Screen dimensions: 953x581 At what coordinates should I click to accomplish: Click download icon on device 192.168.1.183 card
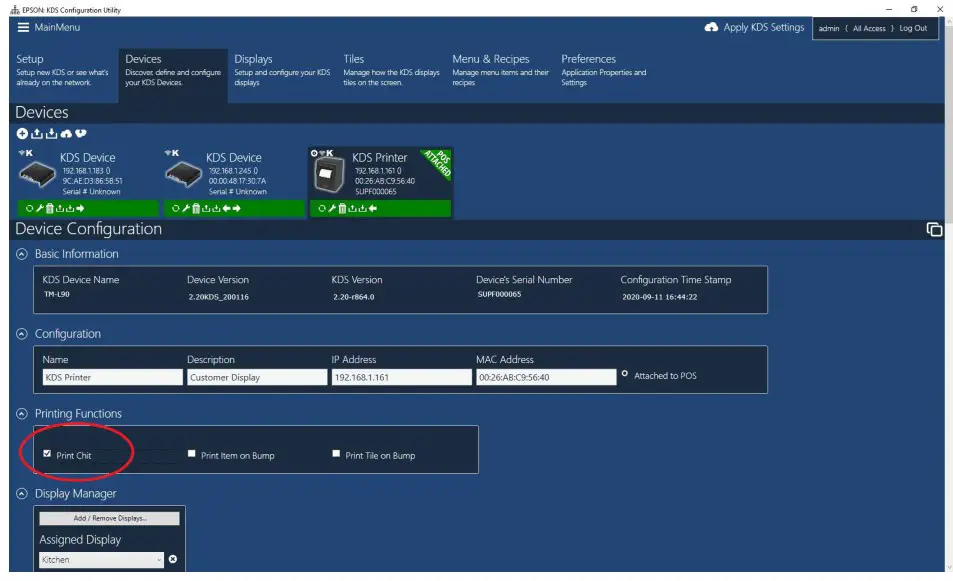[x=70, y=208]
